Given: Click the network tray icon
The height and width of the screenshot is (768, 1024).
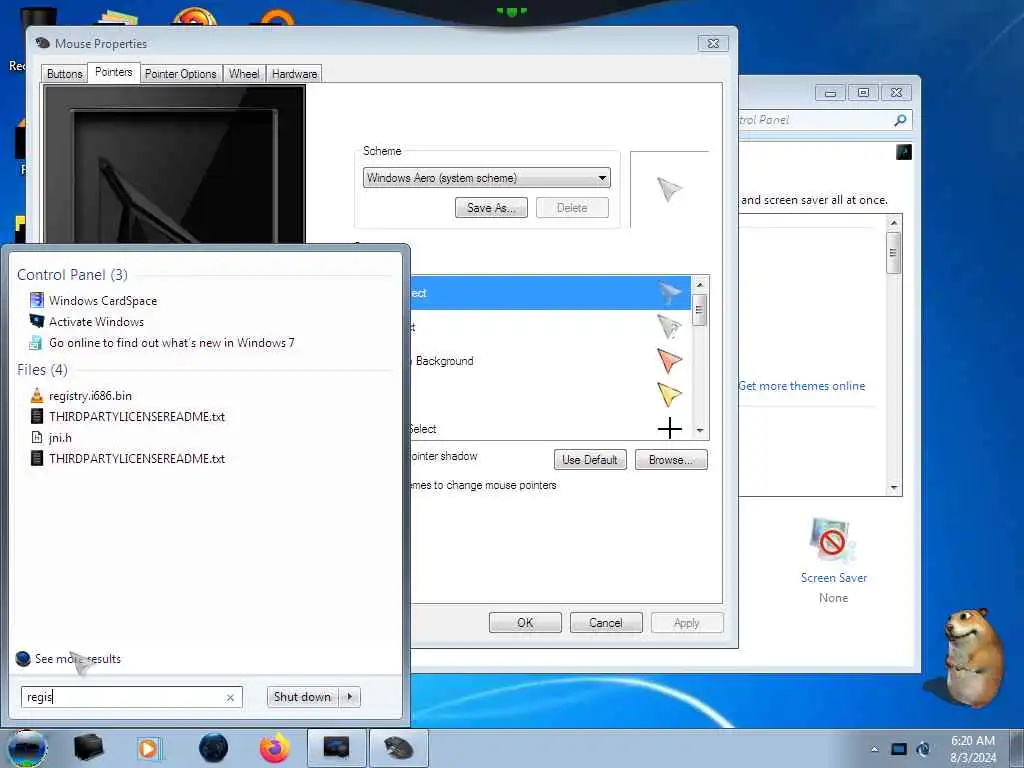Looking at the screenshot, I should click(899, 749).
